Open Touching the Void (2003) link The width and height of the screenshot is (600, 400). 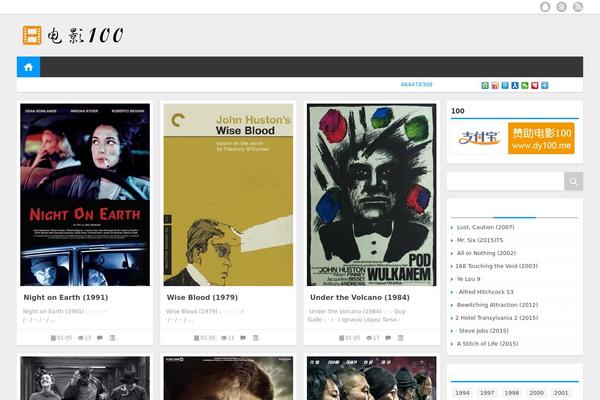click(x=496, y=266)
